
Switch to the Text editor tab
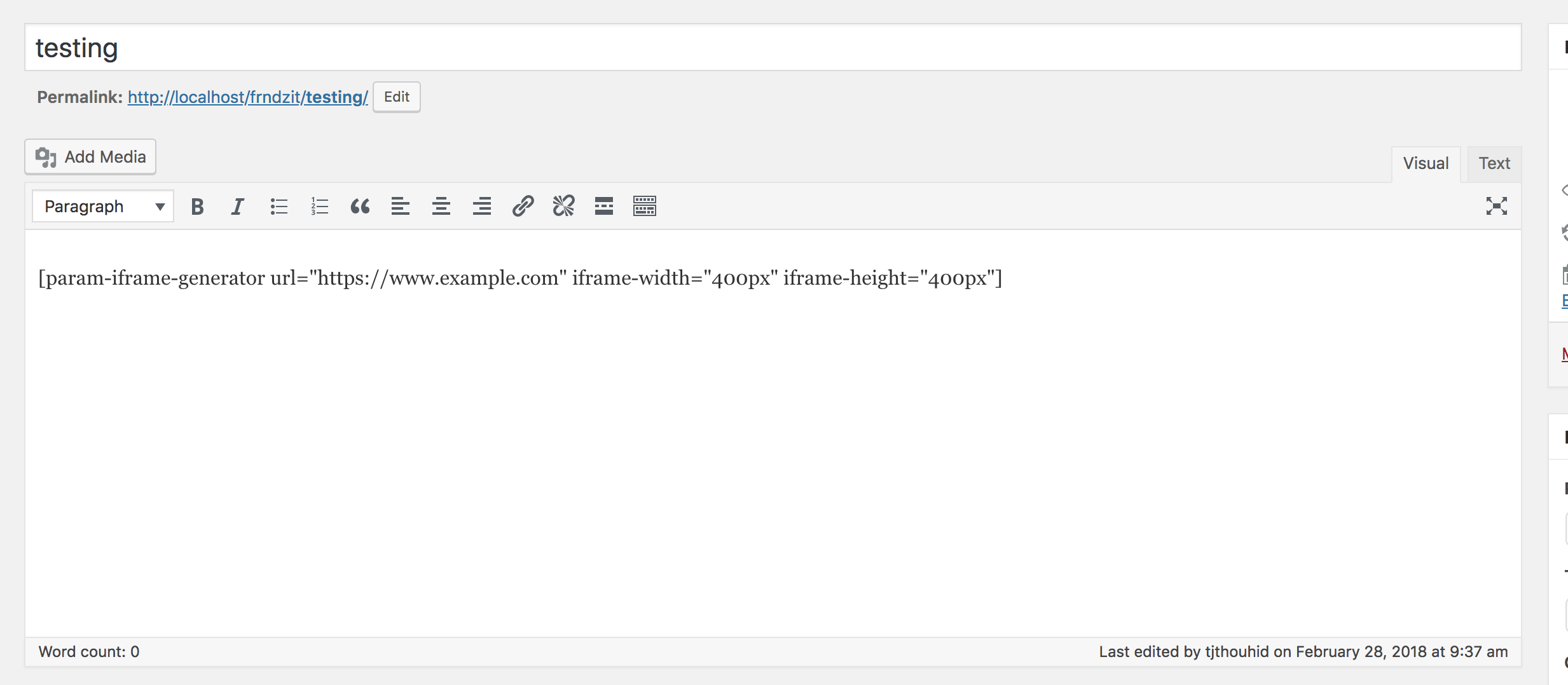pos(1494,164)
